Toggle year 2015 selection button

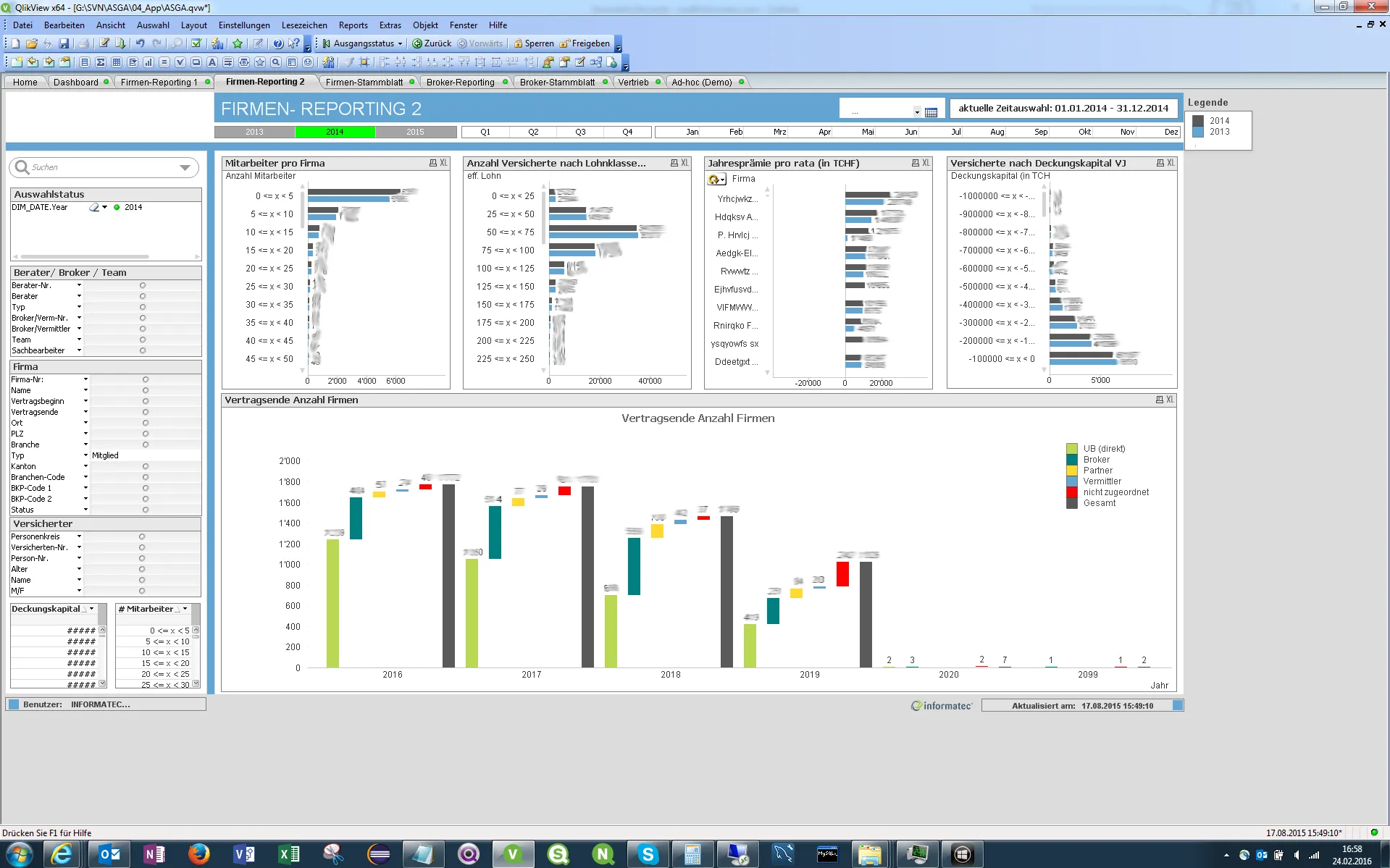click(x=416, y=132)
